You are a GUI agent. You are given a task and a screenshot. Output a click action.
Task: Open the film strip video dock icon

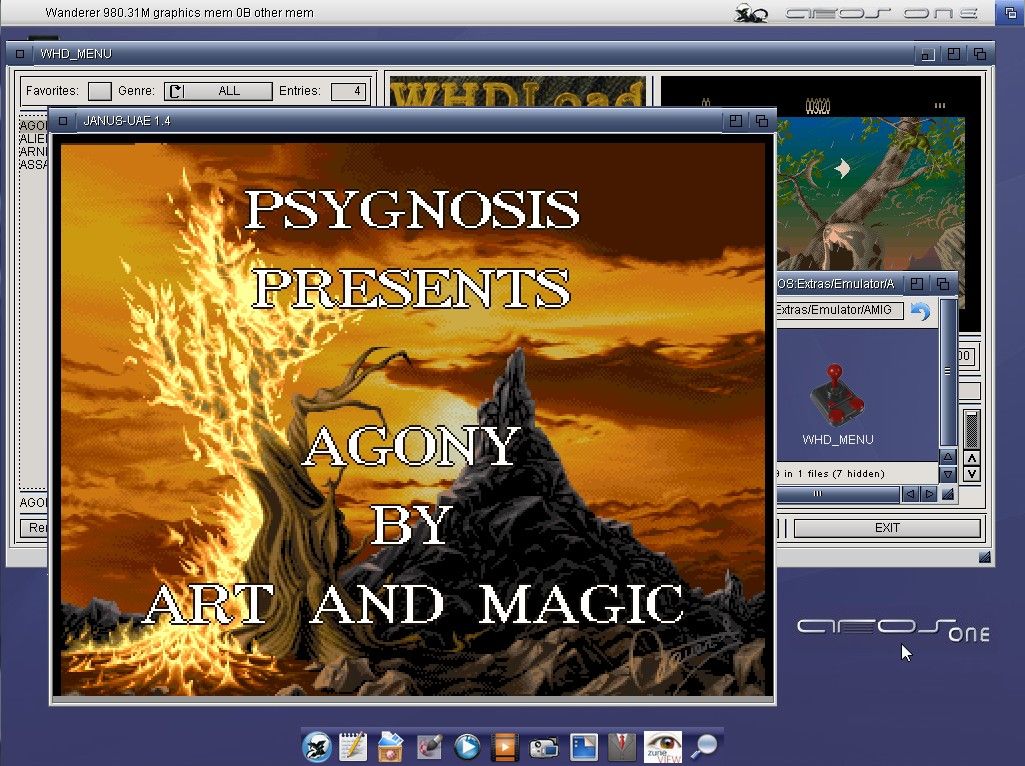tap(505, 746)
